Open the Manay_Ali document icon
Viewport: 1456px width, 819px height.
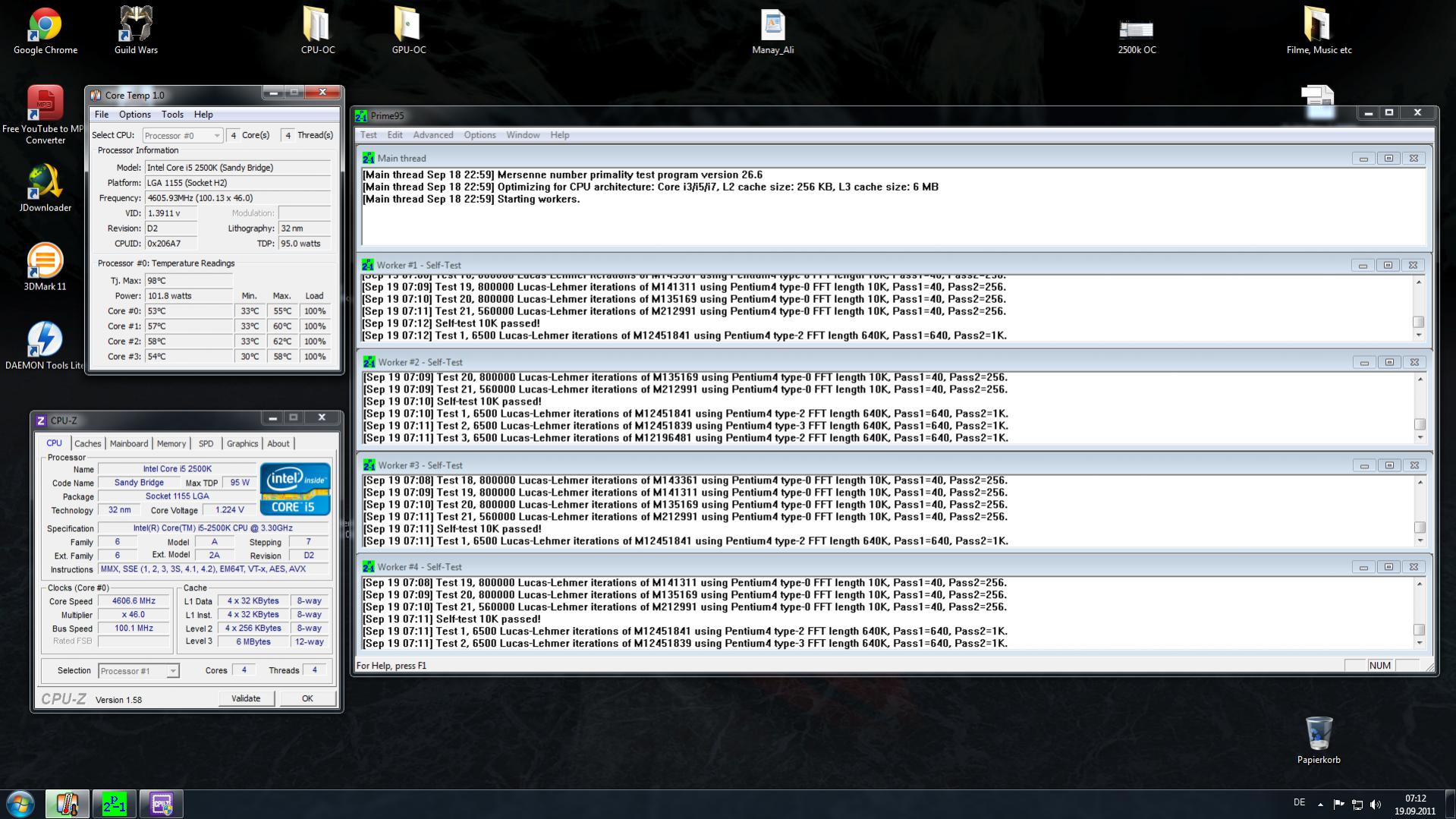772,31
